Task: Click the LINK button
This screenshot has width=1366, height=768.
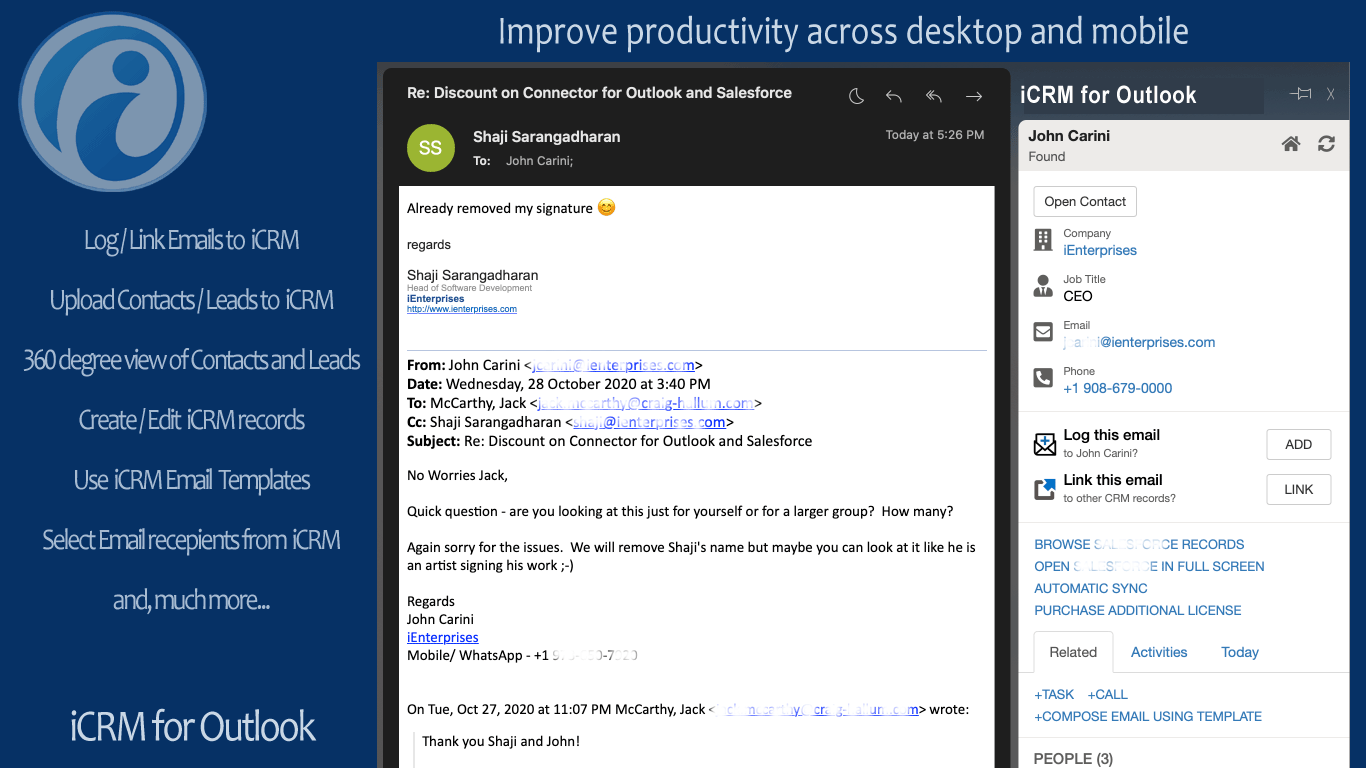Action: (1298, 489)
